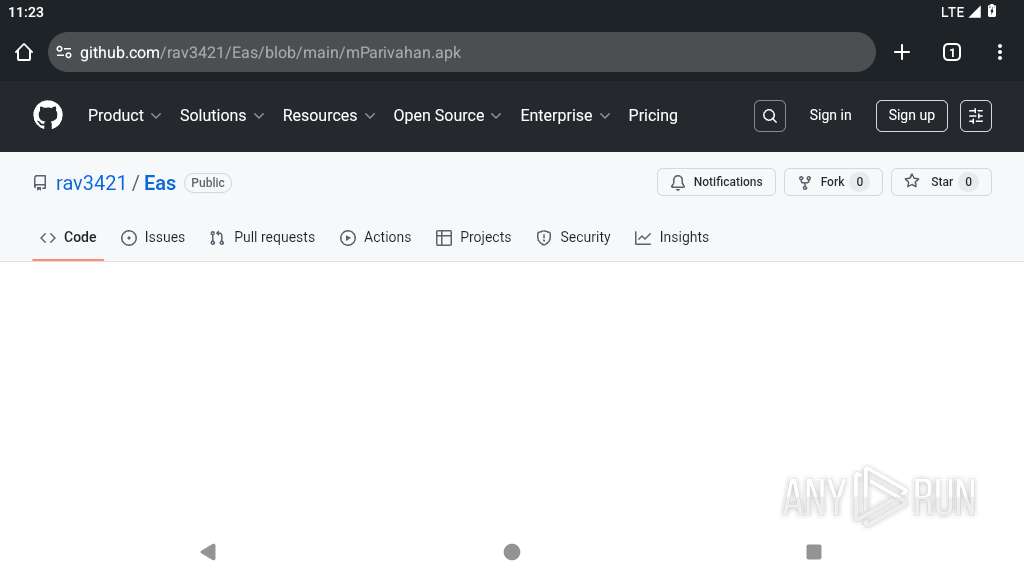1024x576 pixels.
Task: Expand the Resources menu
Action: click(328, 116)
